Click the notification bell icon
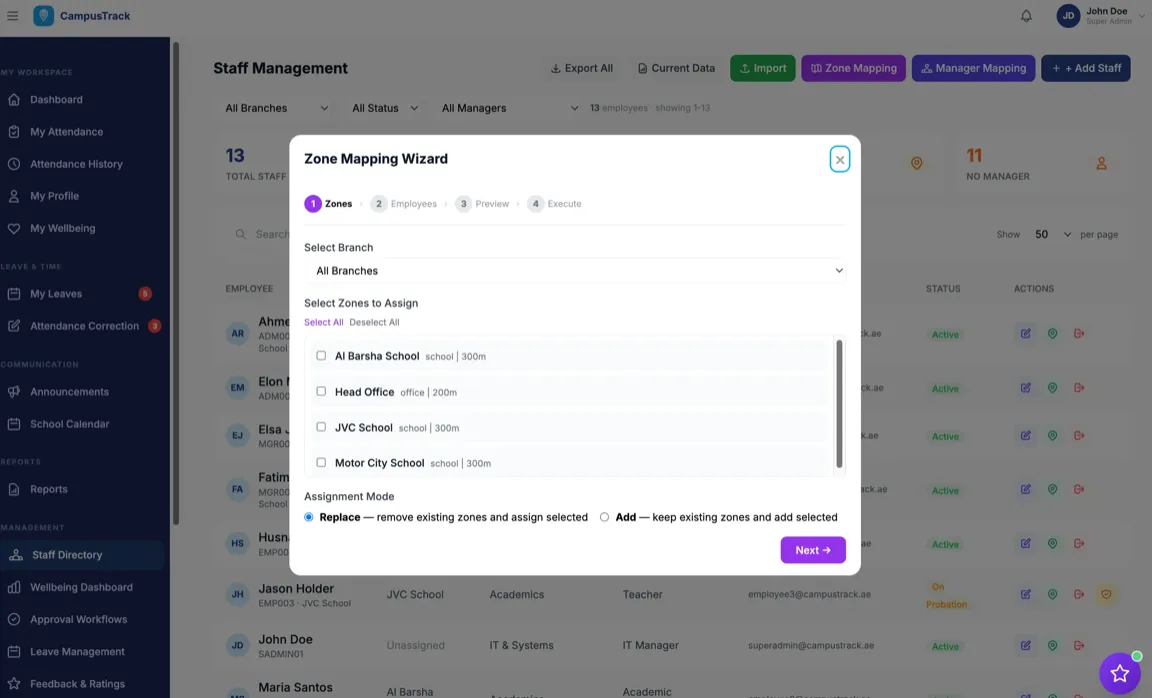Screen dimensions: 1152x698 (x=1026, y=16)
